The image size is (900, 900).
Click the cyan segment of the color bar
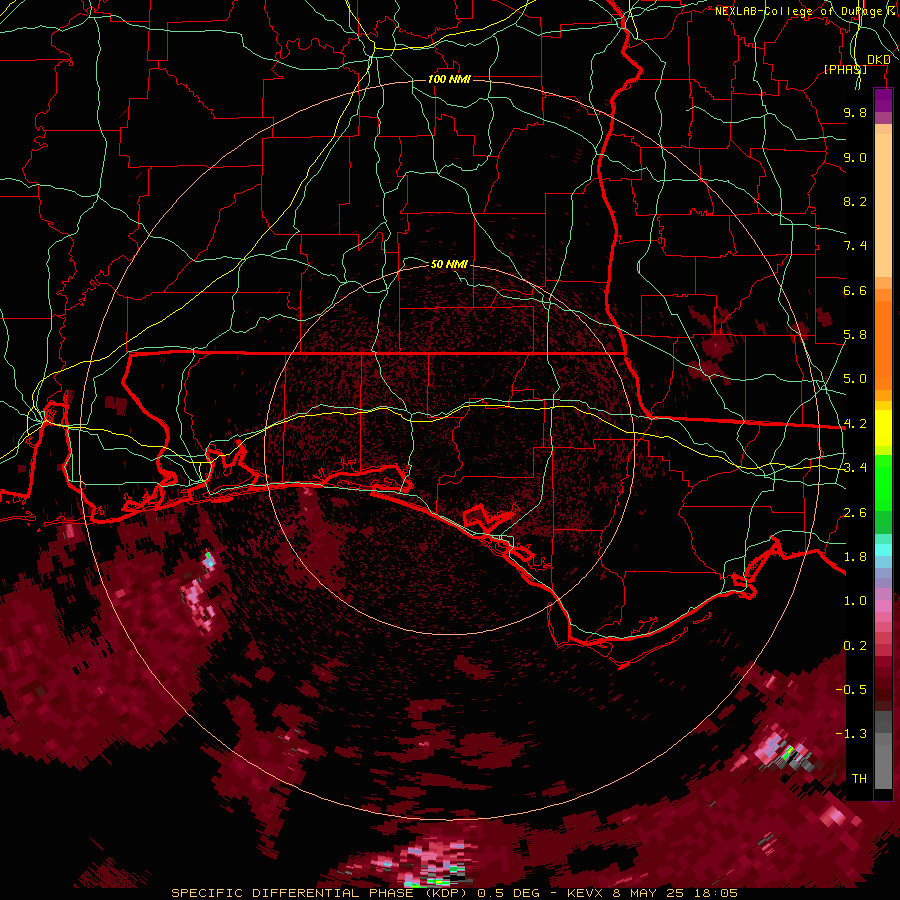coord(883,550)
